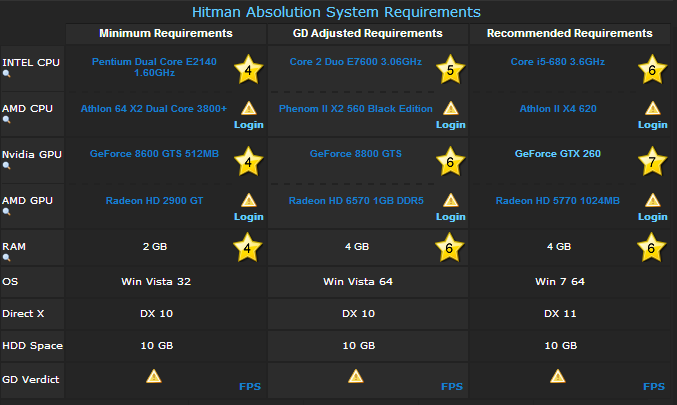Click the Minimum Requirements column header
Screen dimensions: 677x405
point(166,33)
